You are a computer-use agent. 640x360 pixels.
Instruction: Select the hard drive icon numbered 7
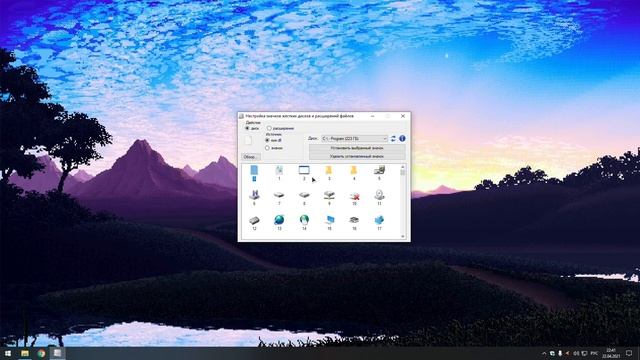coord(279,195)
